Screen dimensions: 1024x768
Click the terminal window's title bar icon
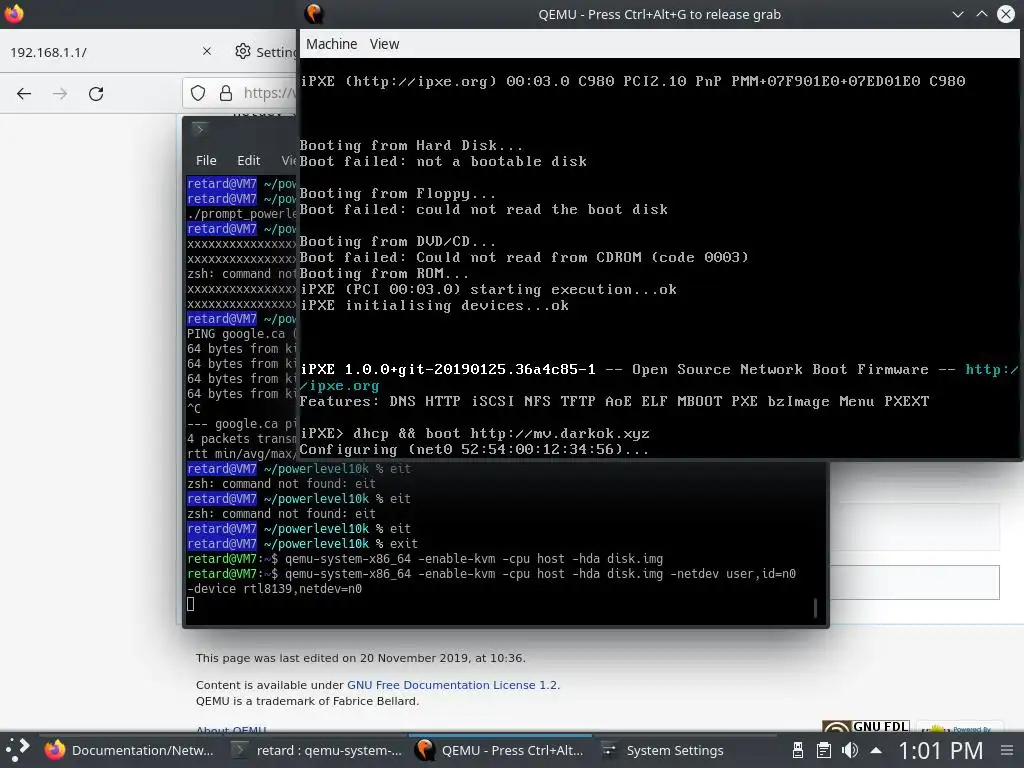pyautogui.click(x=200, y=129)
